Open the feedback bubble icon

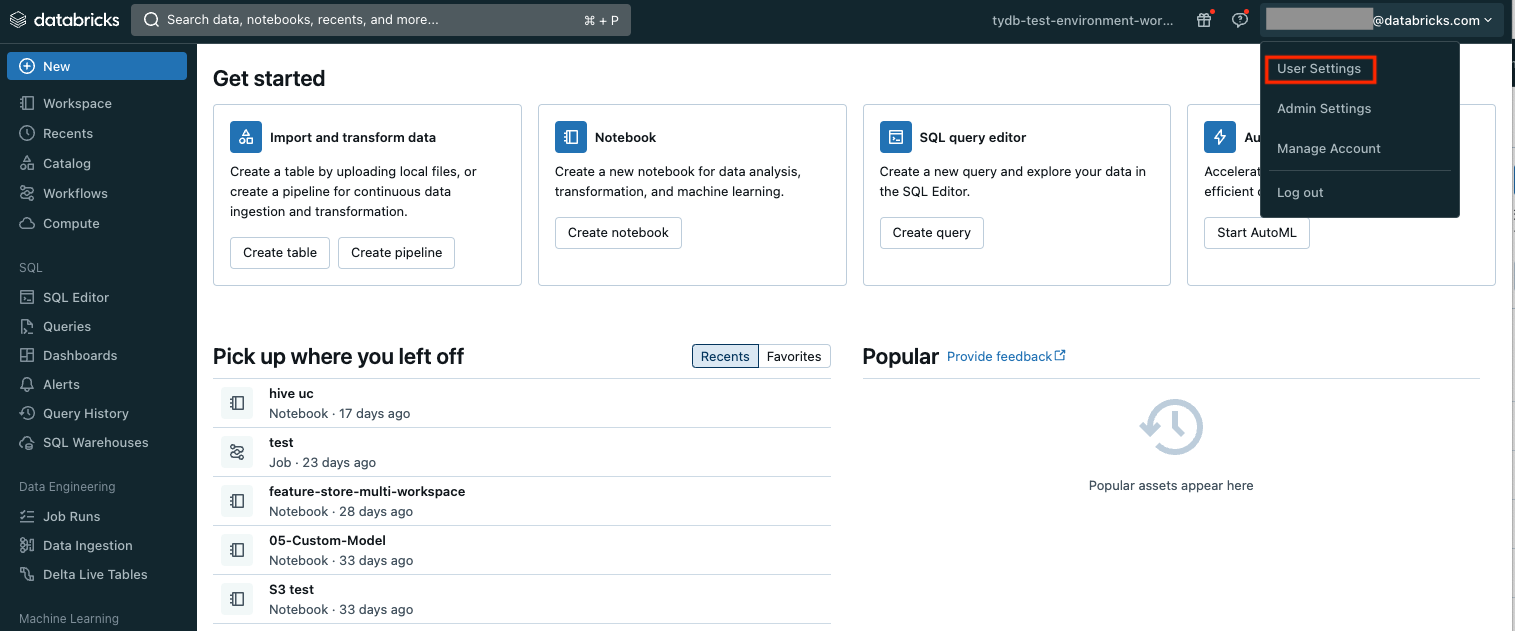(1239, 19)
